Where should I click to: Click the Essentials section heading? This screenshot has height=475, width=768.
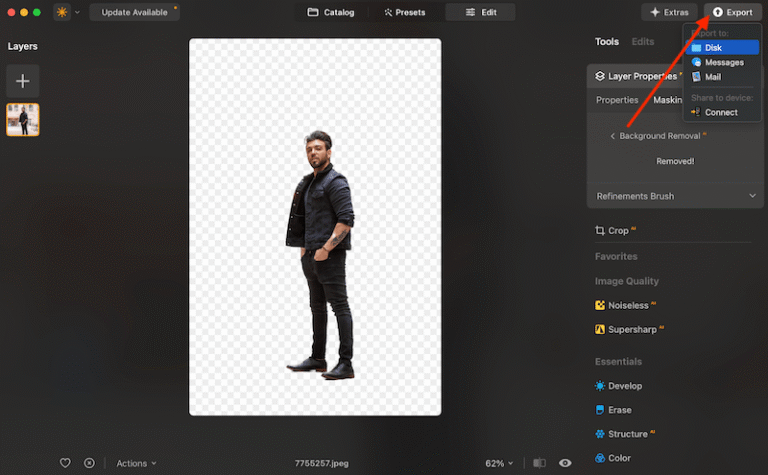pos(618,362)
